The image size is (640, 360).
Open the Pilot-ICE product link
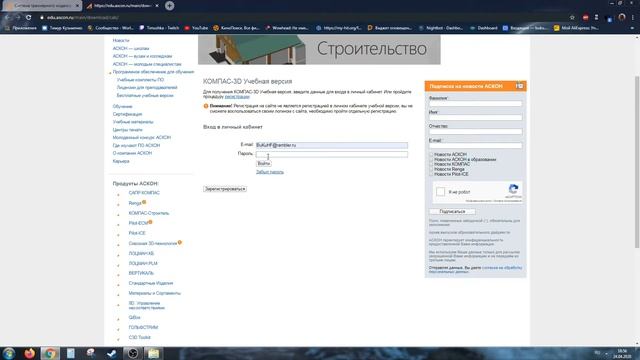point(137,233)
